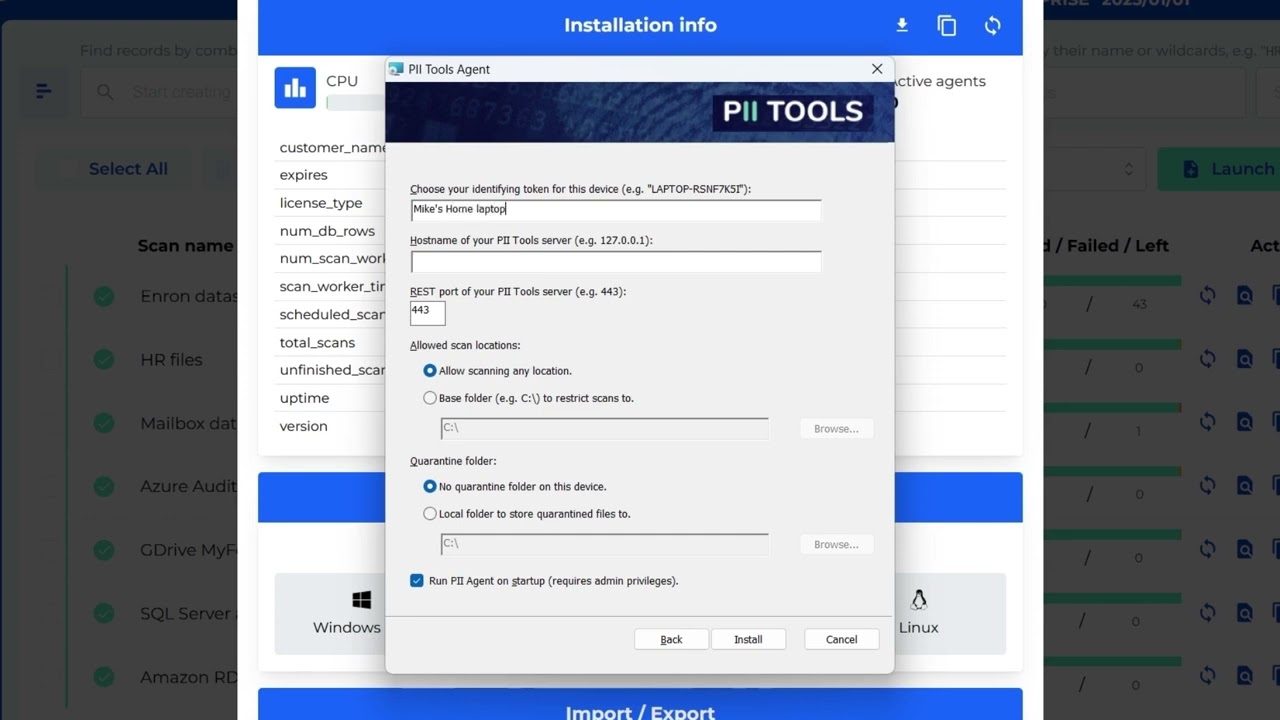This screenshot has height=720, width=1280.
Task: Select 'Allow scanning any location' radio button
Action: click(430, 371)
